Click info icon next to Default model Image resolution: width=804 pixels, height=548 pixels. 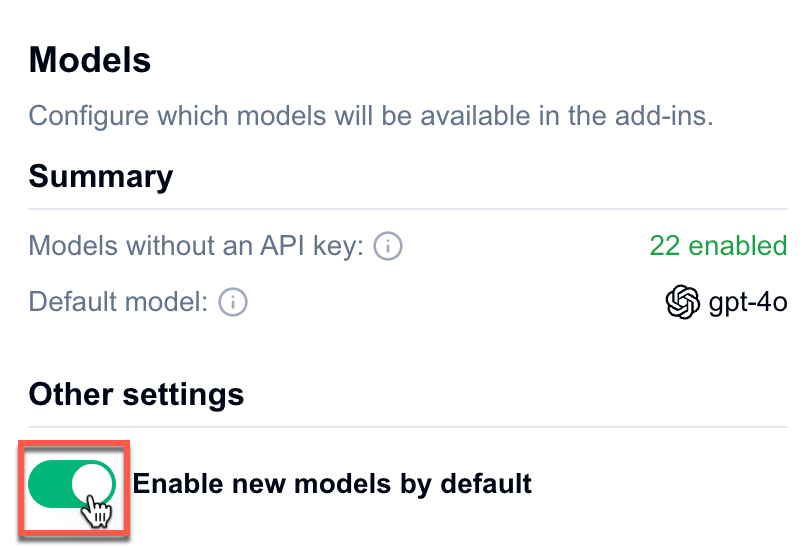click(x=233, y=302)
